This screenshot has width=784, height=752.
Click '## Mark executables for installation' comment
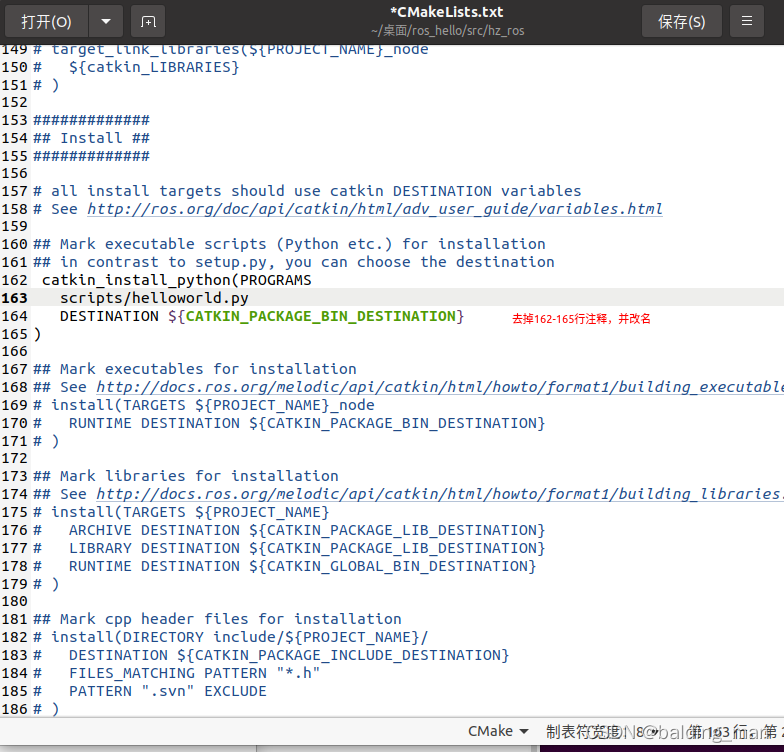(x=194, y=369)
